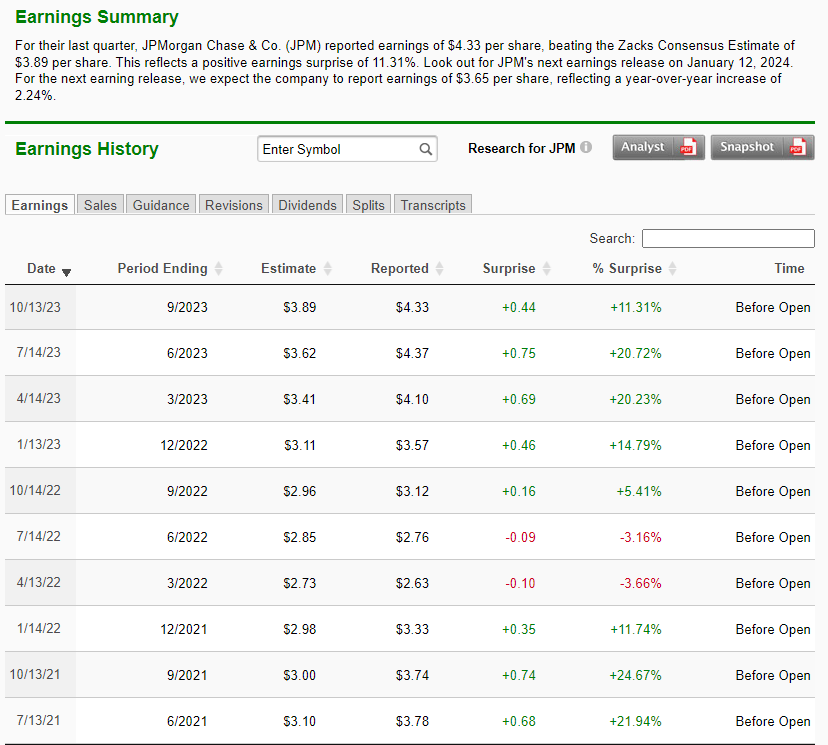
Task: Click reported value $3.78
Action: pos(412,721)
